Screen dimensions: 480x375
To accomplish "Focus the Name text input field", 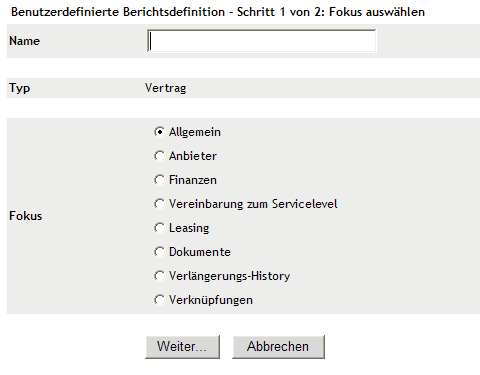I will pos(262,41).
